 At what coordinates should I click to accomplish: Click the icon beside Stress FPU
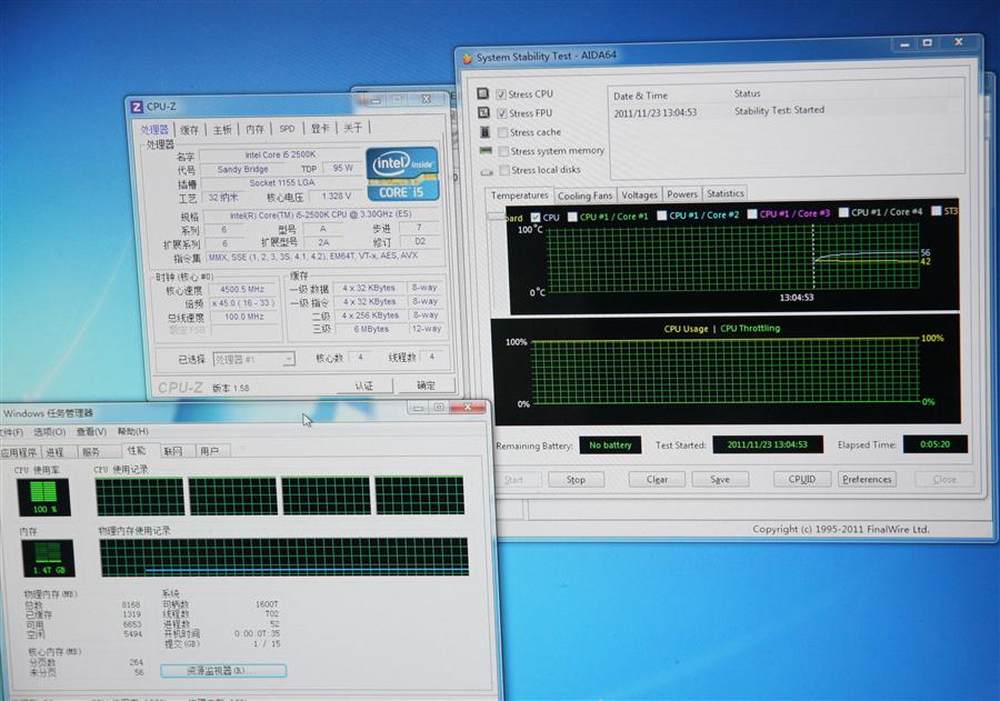tap(483, 113)
